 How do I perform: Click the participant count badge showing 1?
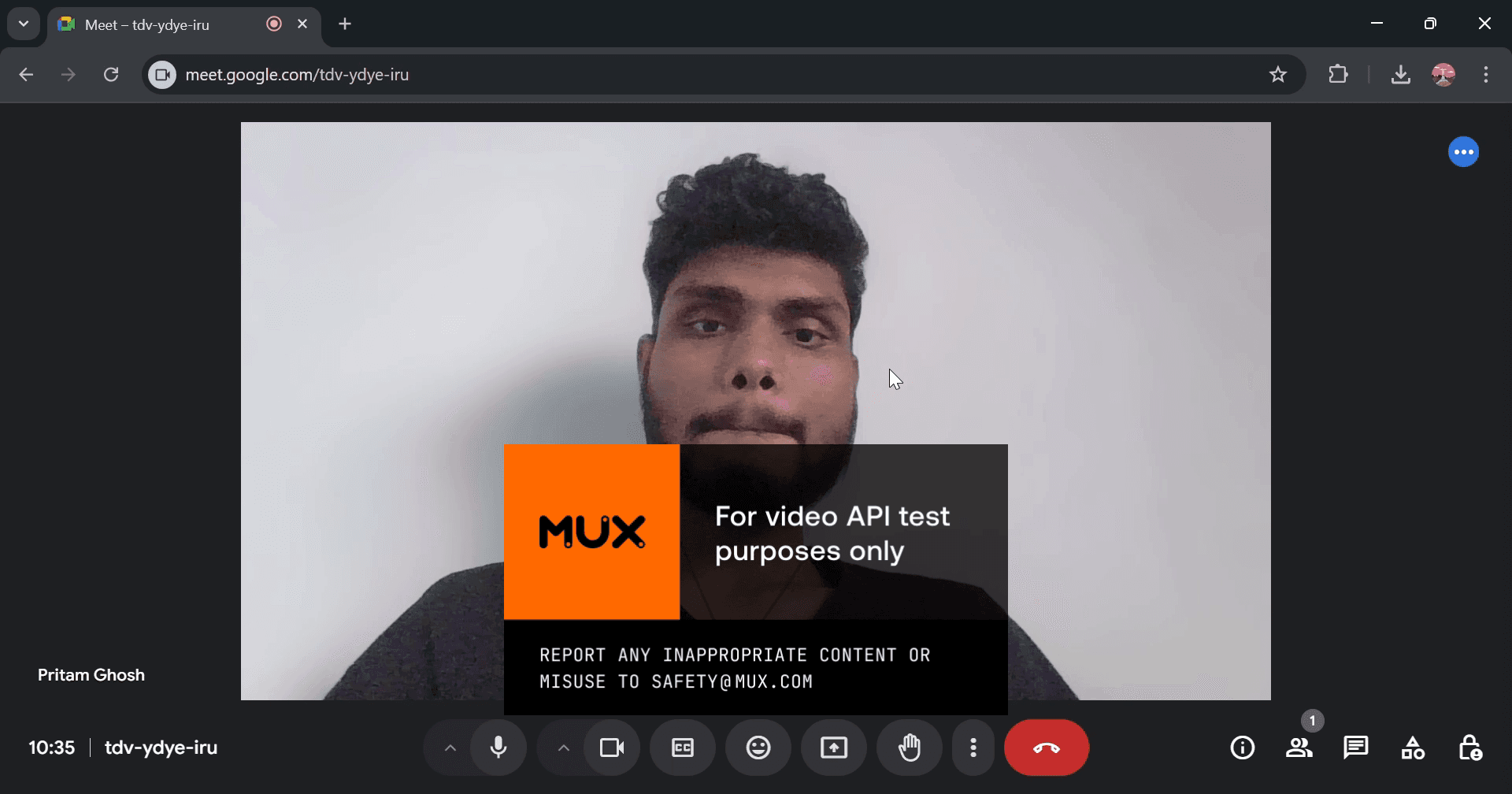pyautogui.click(x=1312, y=721)
